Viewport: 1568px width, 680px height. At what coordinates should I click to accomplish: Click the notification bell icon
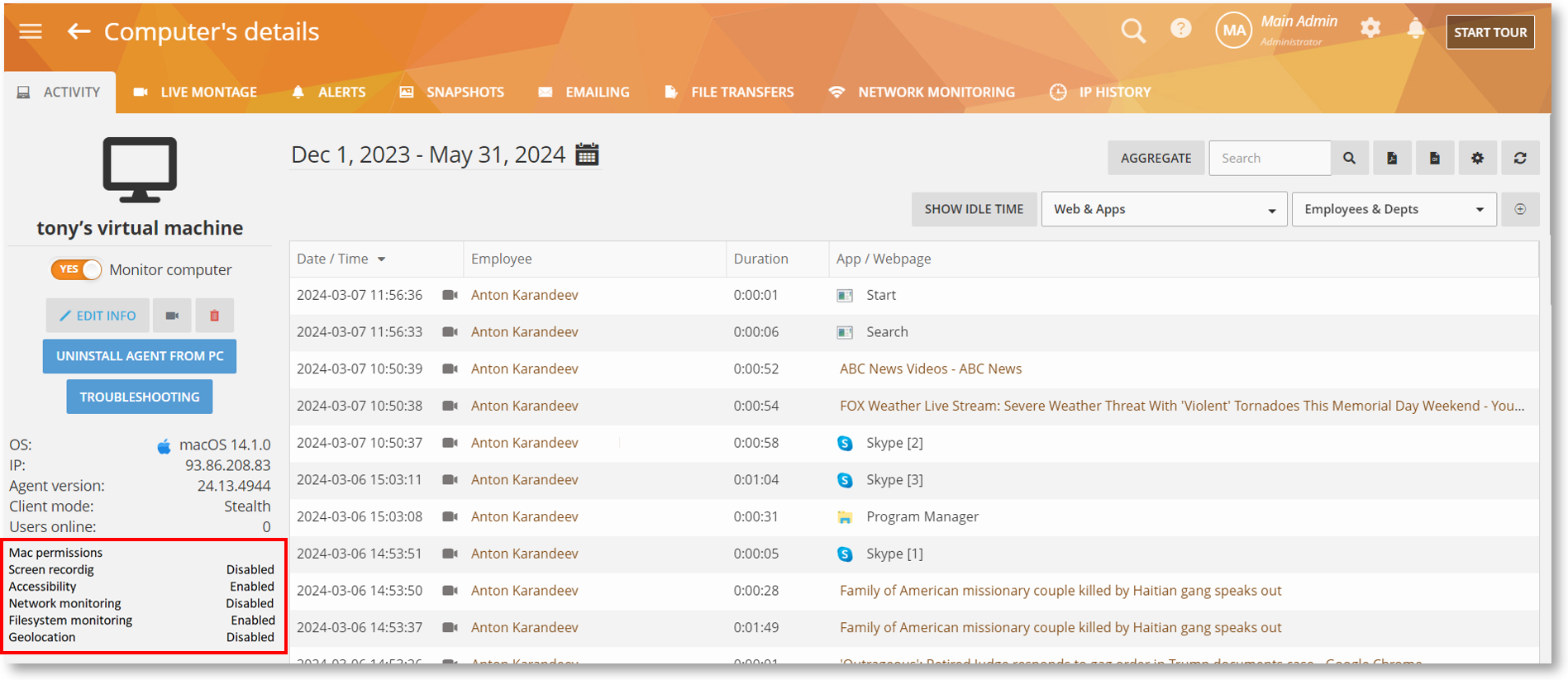point(1415,30)
